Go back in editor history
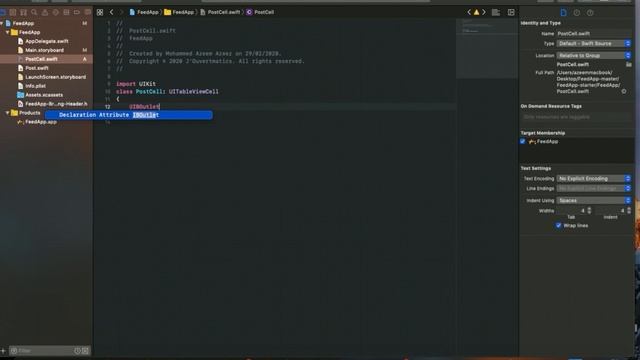 tap(111, 13)
